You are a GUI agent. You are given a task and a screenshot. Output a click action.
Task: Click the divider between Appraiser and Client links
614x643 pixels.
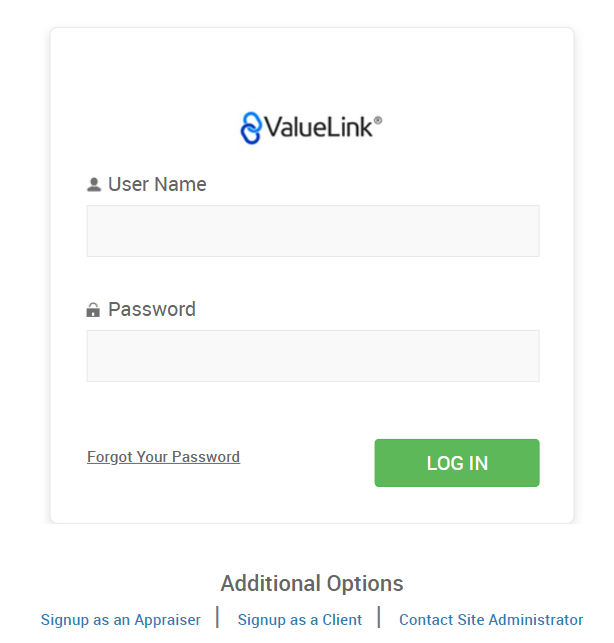pos(218,617)
